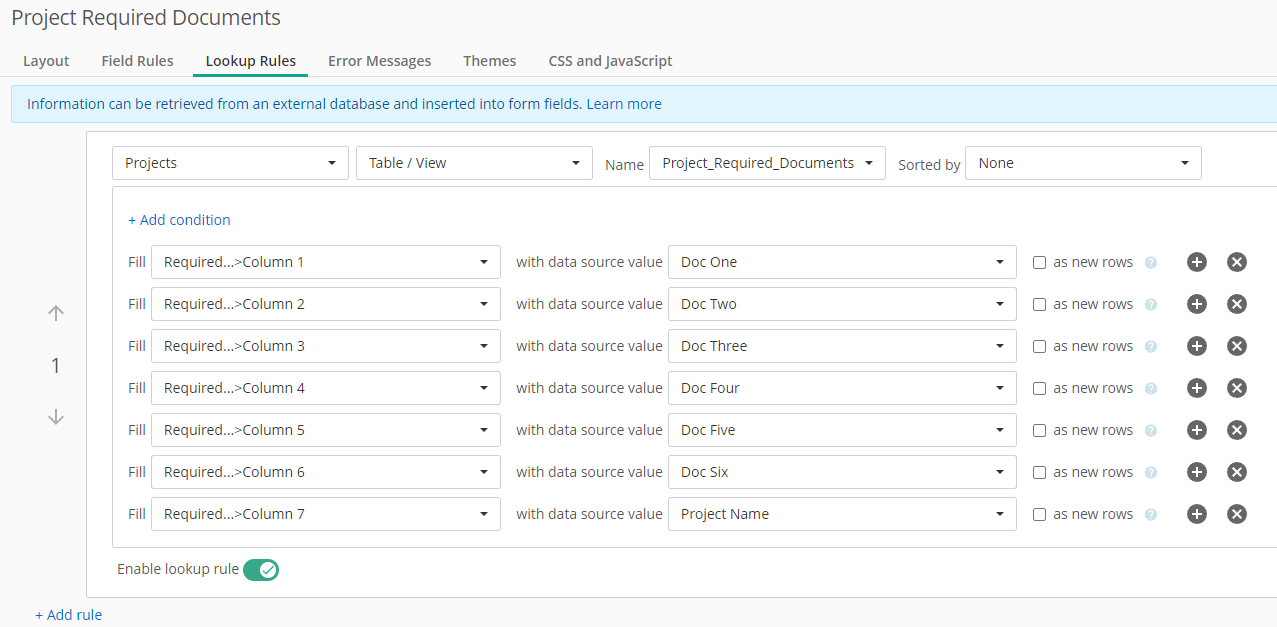Remove the Doc Two mapping row
This screenshot has height=627, width=1277.
(x=1236, y=304)
